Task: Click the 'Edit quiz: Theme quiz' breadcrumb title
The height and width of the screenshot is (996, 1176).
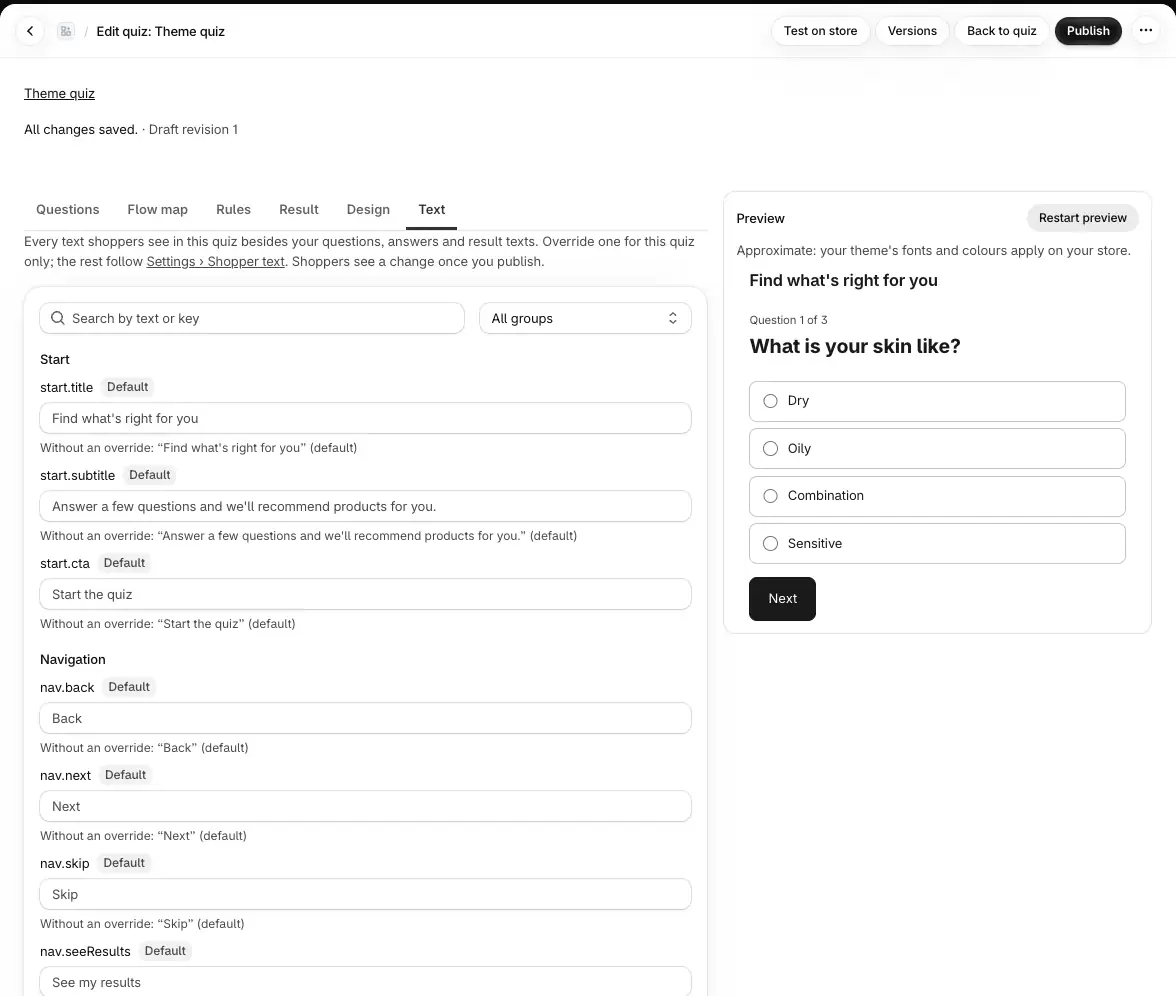Action: (x=160, y=32)
